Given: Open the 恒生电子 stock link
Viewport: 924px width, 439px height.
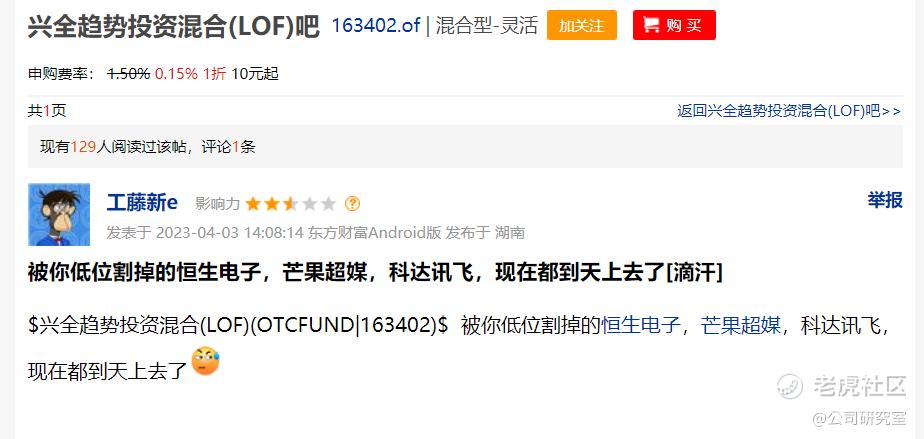Looking at the screenshot, I should click(641, 326).
